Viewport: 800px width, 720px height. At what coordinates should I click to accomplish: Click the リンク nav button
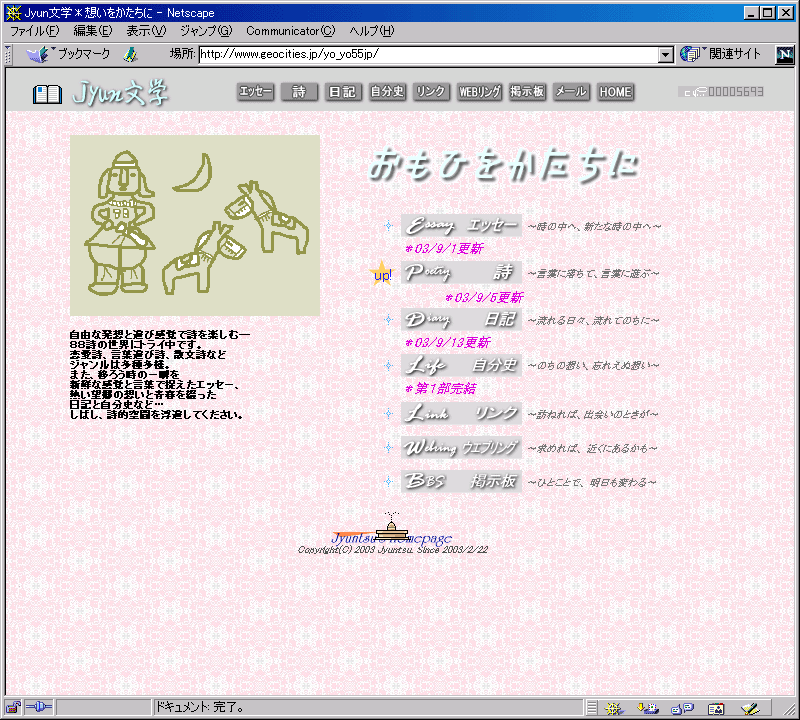(431, 92)
